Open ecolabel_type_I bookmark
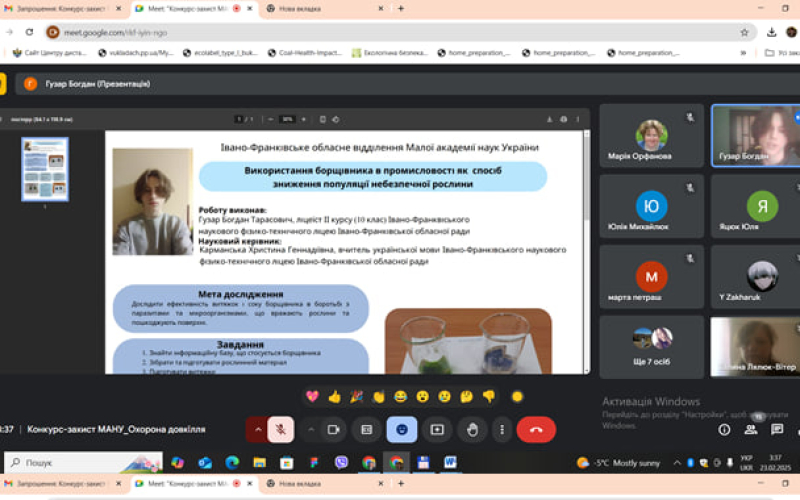This screenshot has height=500, width=800. [220, 53]
